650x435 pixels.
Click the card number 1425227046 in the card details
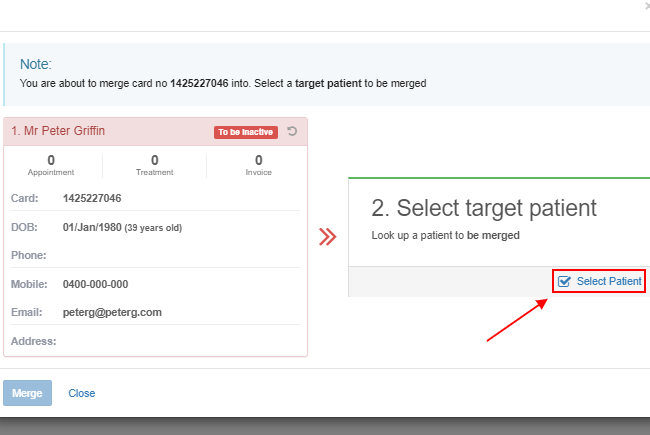[x=92, y=198]
